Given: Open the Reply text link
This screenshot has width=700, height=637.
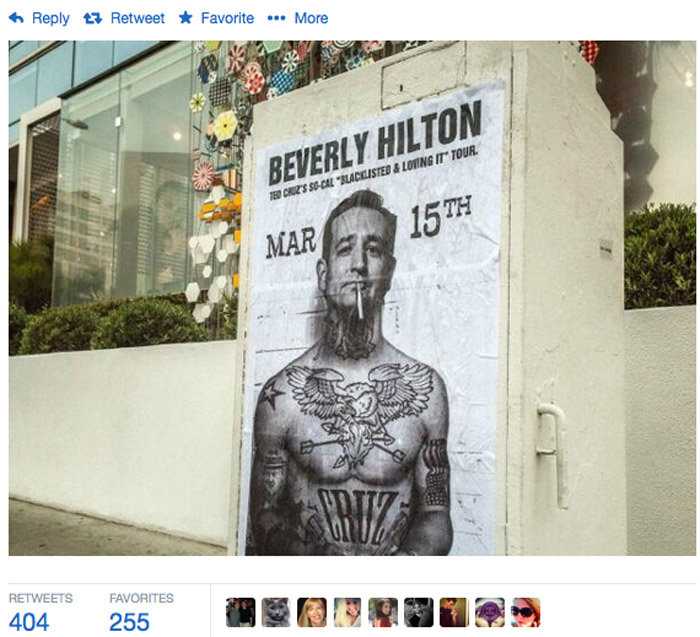Looking at the screenshot, I should [50, 18].
